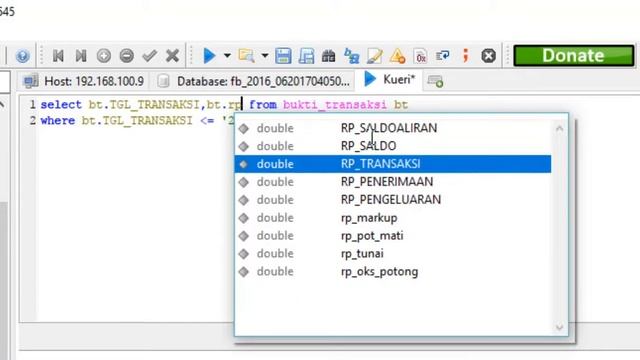The height and width of the screenshot is (360, 640).
Task: Toggle the word wrap icon
Action: click(442, 56)
